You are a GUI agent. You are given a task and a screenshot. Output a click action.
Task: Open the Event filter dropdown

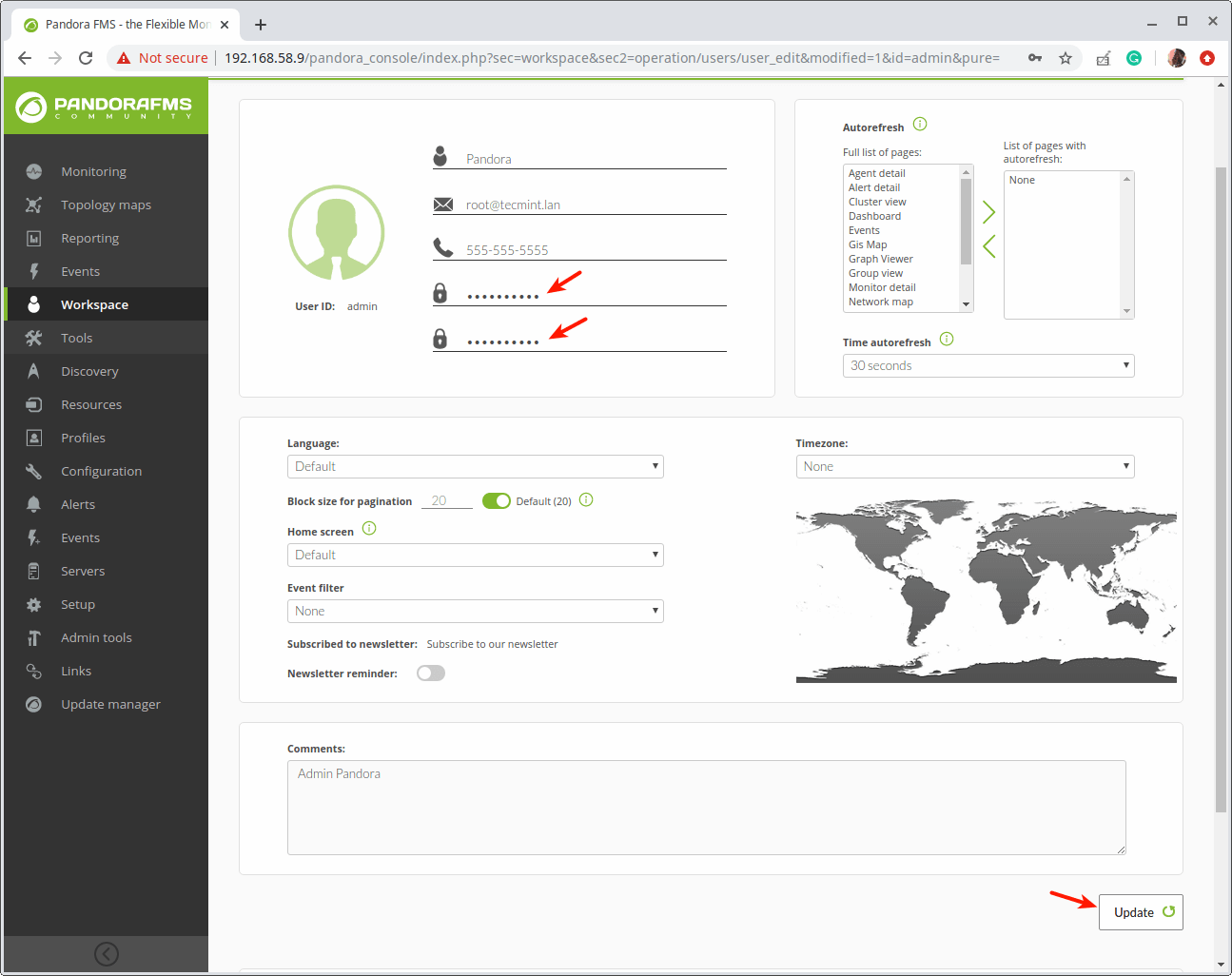pos(475,611)
